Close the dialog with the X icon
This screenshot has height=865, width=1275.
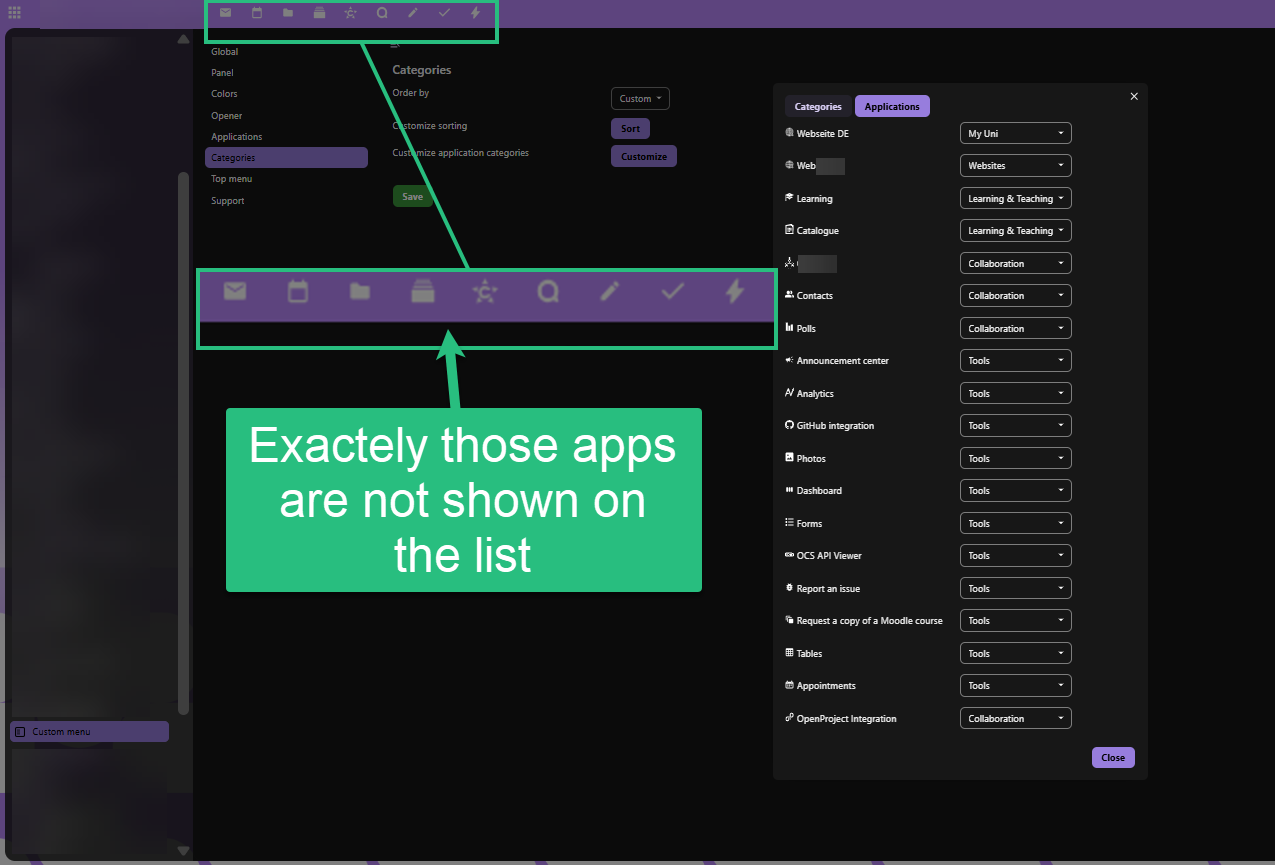pyautogui.click(x=1134, y=96)
